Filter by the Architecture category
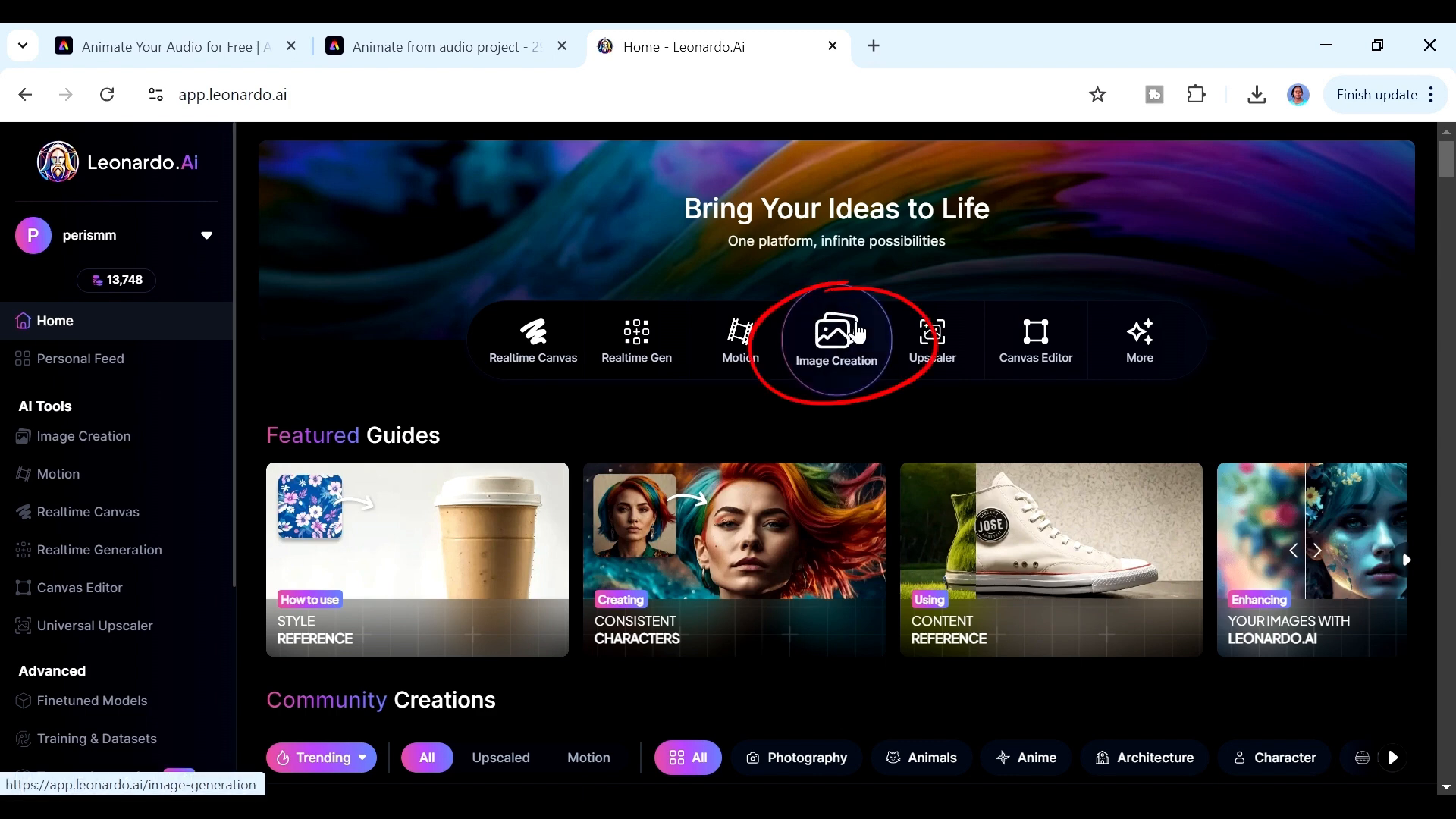Image resolution: width=1456 pixels, height=819 pixels. pyautogui.click(x=1144, y=758)
